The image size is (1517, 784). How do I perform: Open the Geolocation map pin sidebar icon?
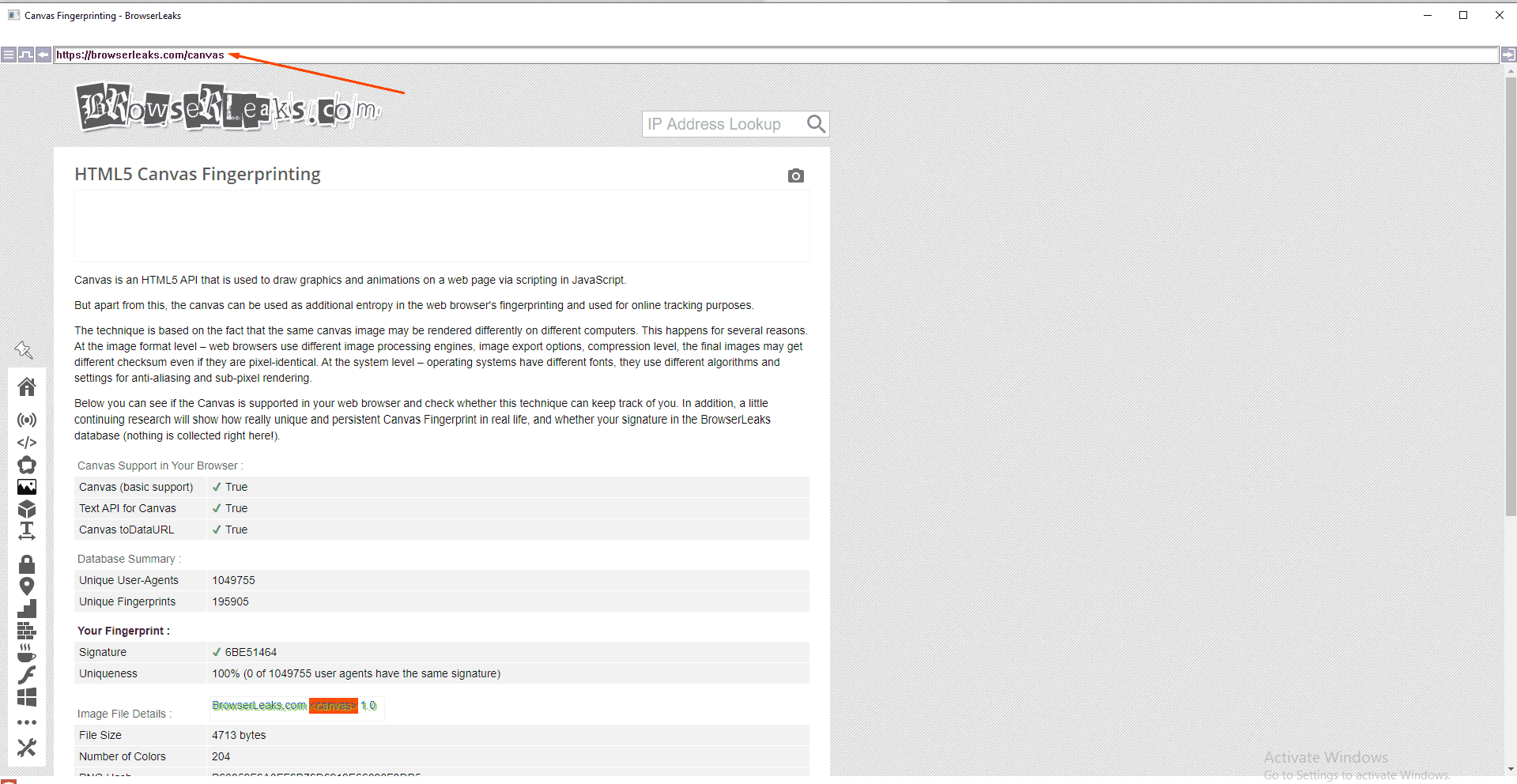tap(27, 586)
